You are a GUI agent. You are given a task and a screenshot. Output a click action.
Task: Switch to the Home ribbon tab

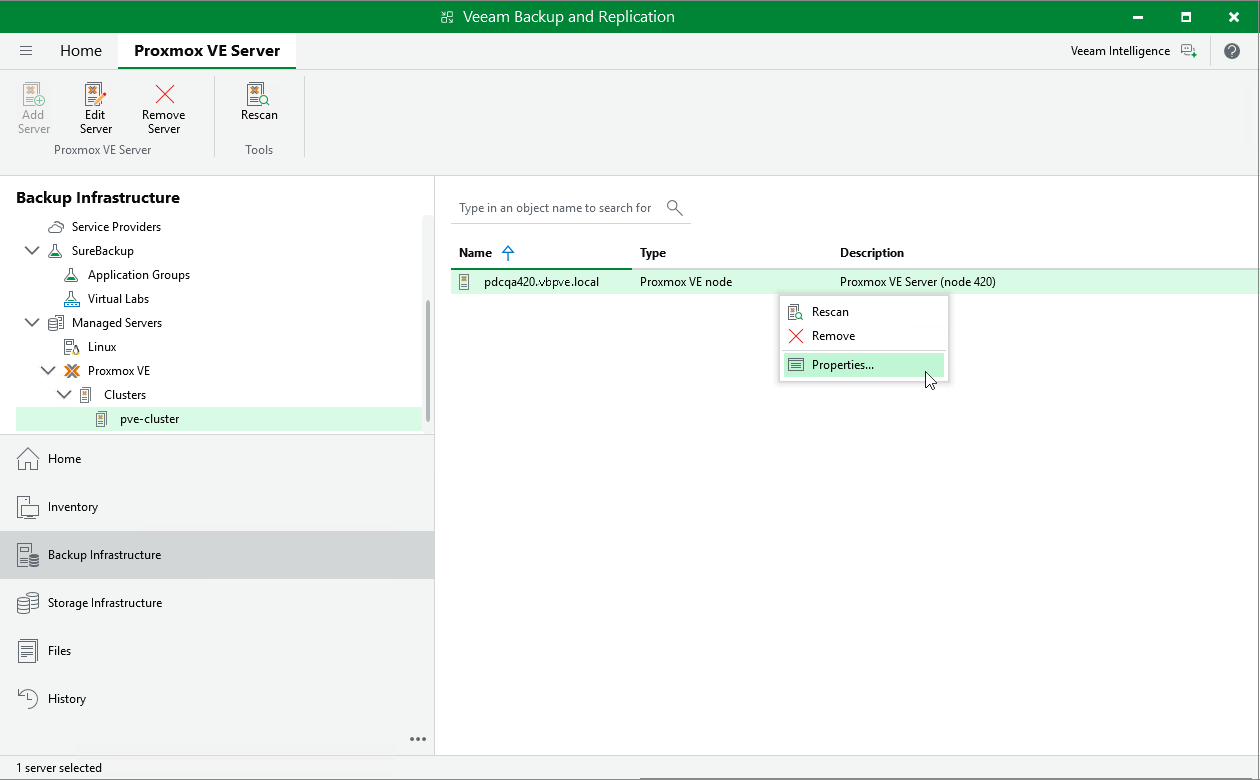coord(80,51)
